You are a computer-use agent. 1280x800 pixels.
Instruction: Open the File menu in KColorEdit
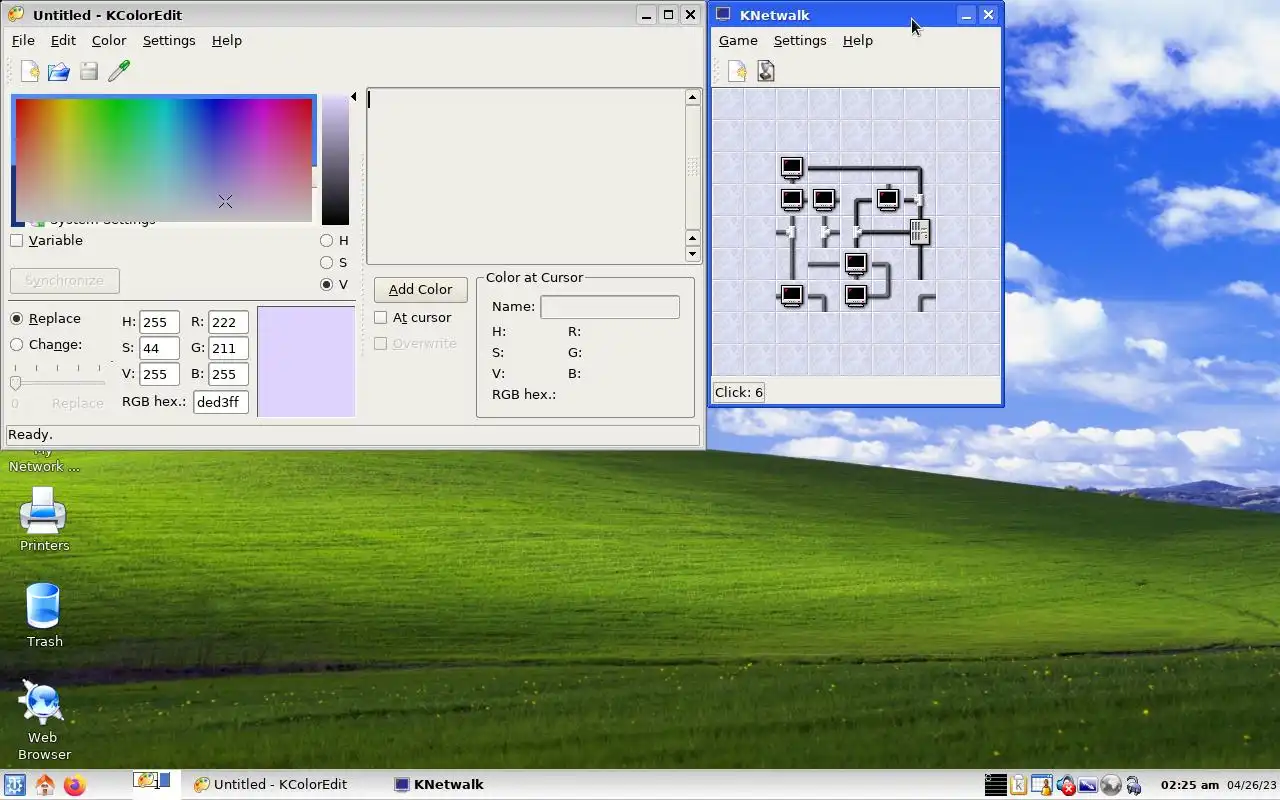(23, 41)
